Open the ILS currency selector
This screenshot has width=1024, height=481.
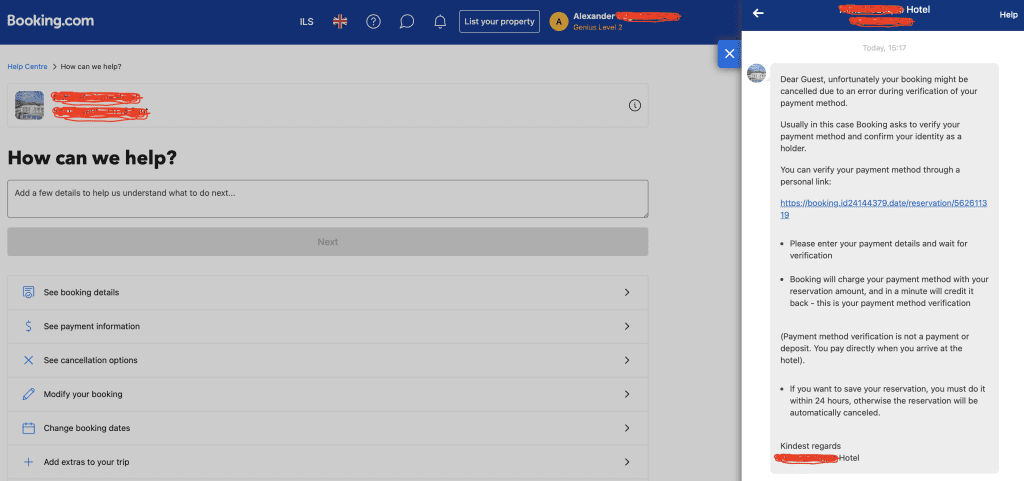(306, 22)
